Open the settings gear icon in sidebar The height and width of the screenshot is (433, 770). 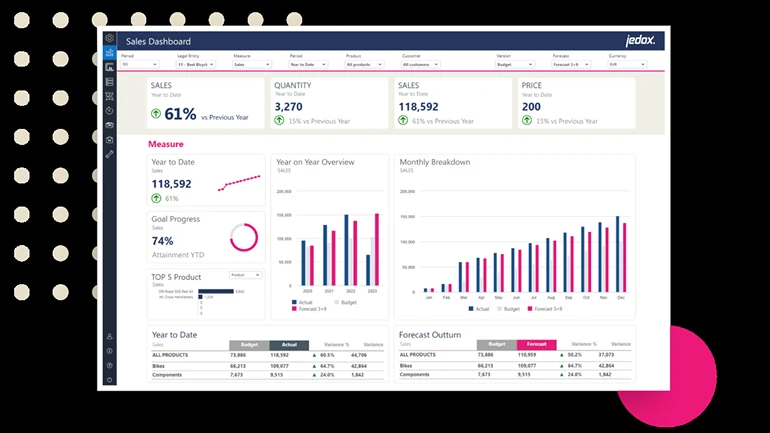coord(109,38)
